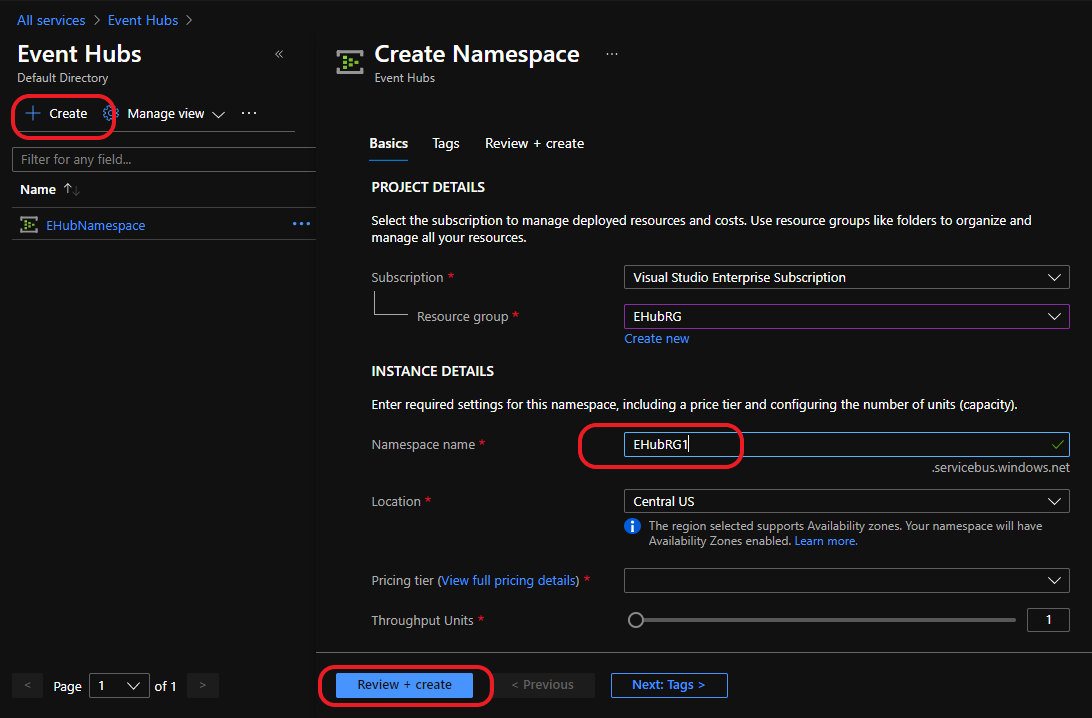The width and height of the screenshot is (1092, 718).
Task: Click the Throughput Units slider handle
Action: (x=635, y=620)
